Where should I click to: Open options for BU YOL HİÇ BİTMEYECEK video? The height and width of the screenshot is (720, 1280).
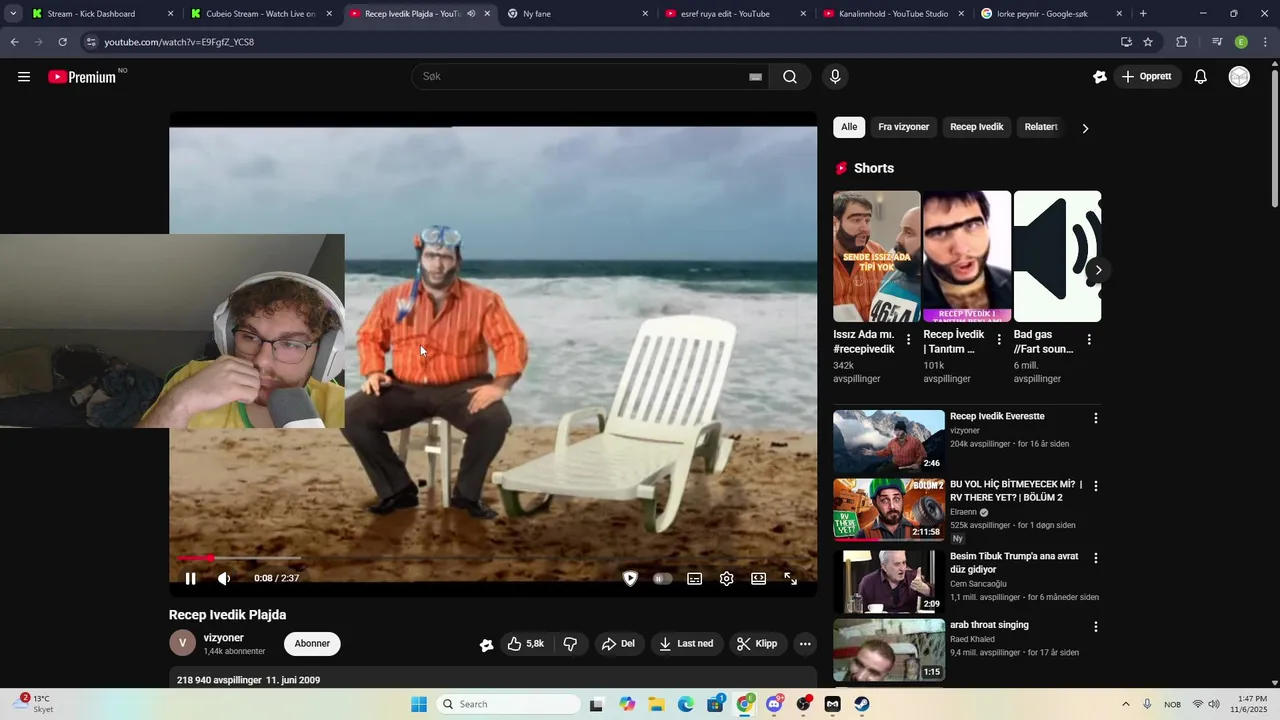click(1095, 486)
